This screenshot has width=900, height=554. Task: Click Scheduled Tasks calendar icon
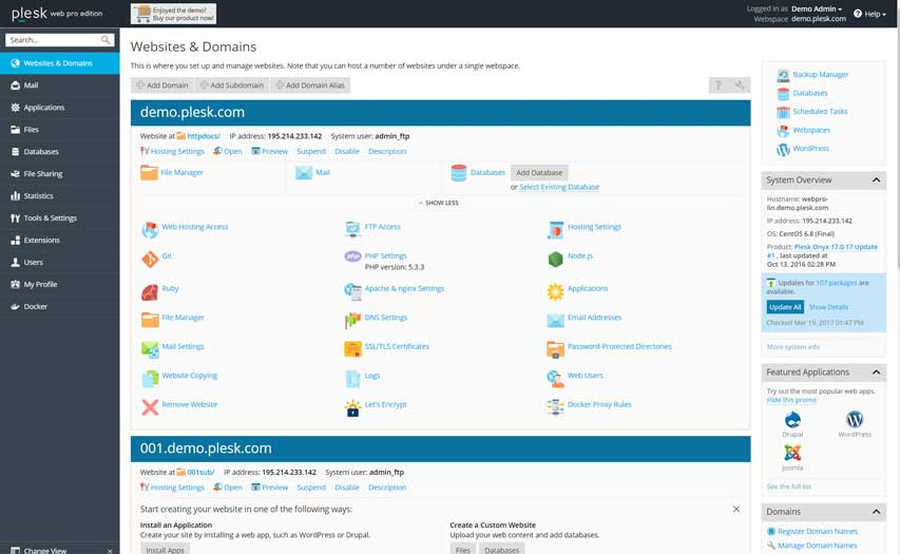tap(783, 112)
